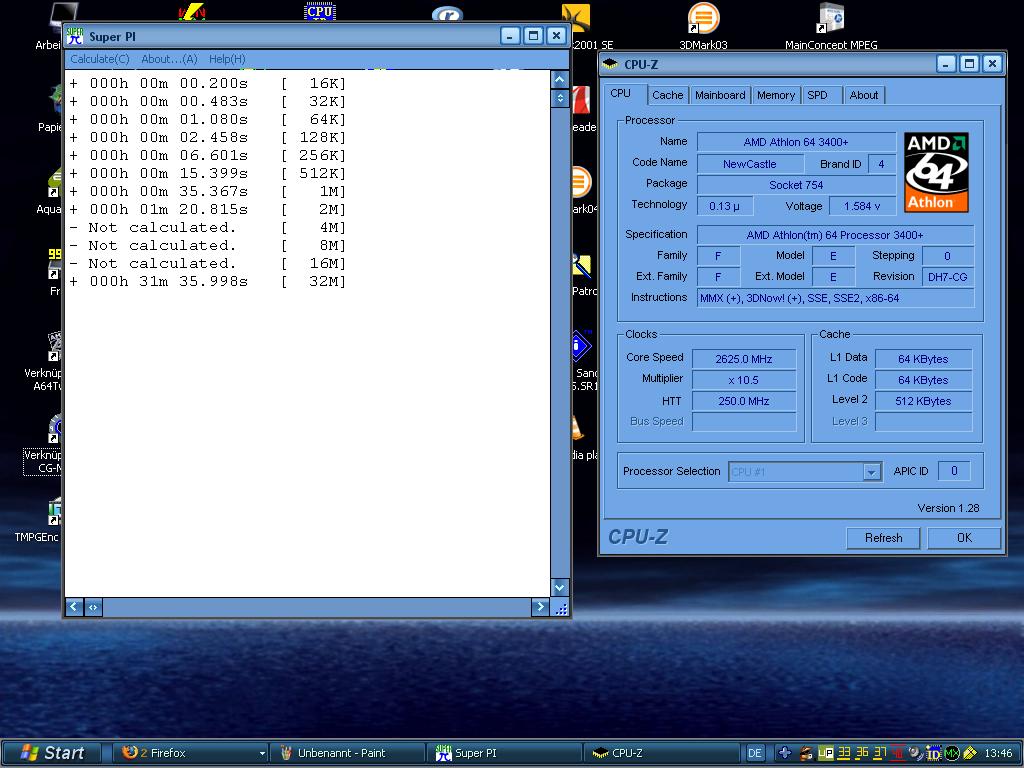Click the speaker tray icon
This screenshot has height=768, width=1024.
click(x=916, y=752)
